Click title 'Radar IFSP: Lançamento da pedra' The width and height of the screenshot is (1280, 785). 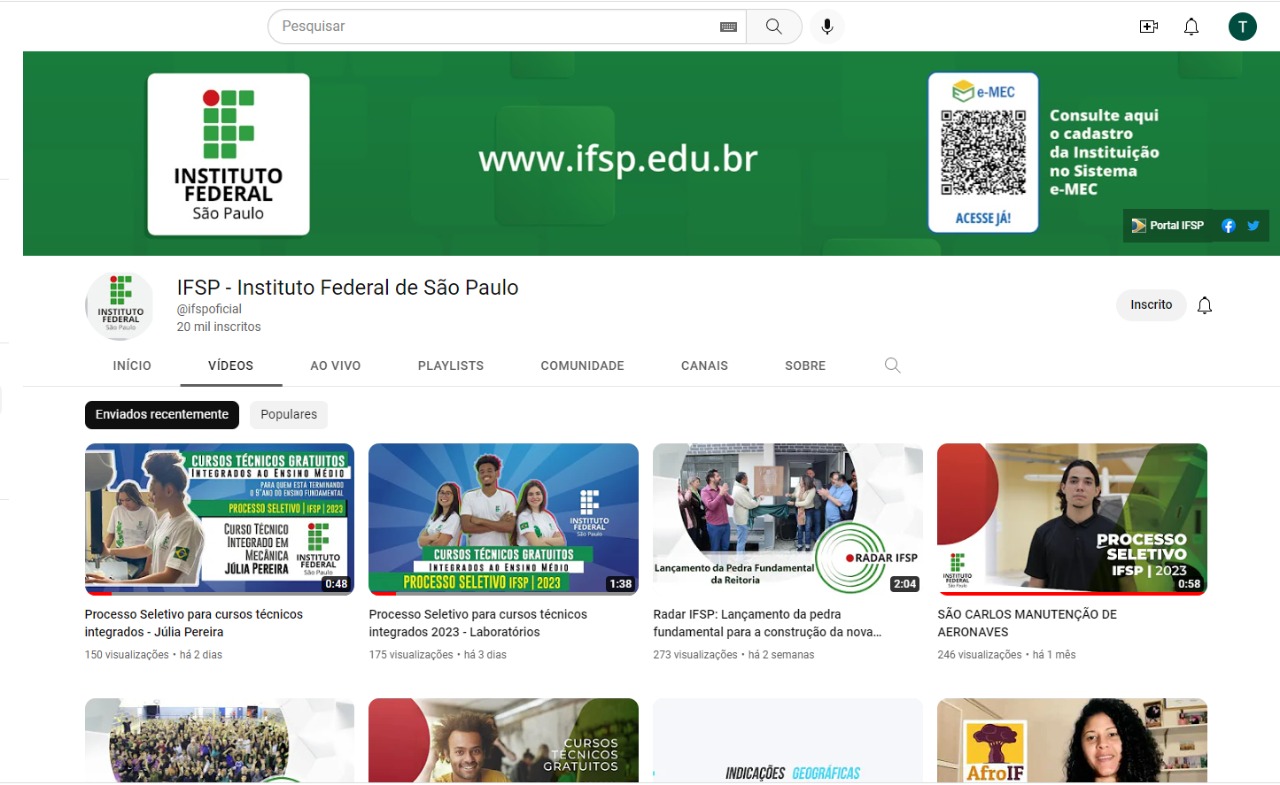768,623
